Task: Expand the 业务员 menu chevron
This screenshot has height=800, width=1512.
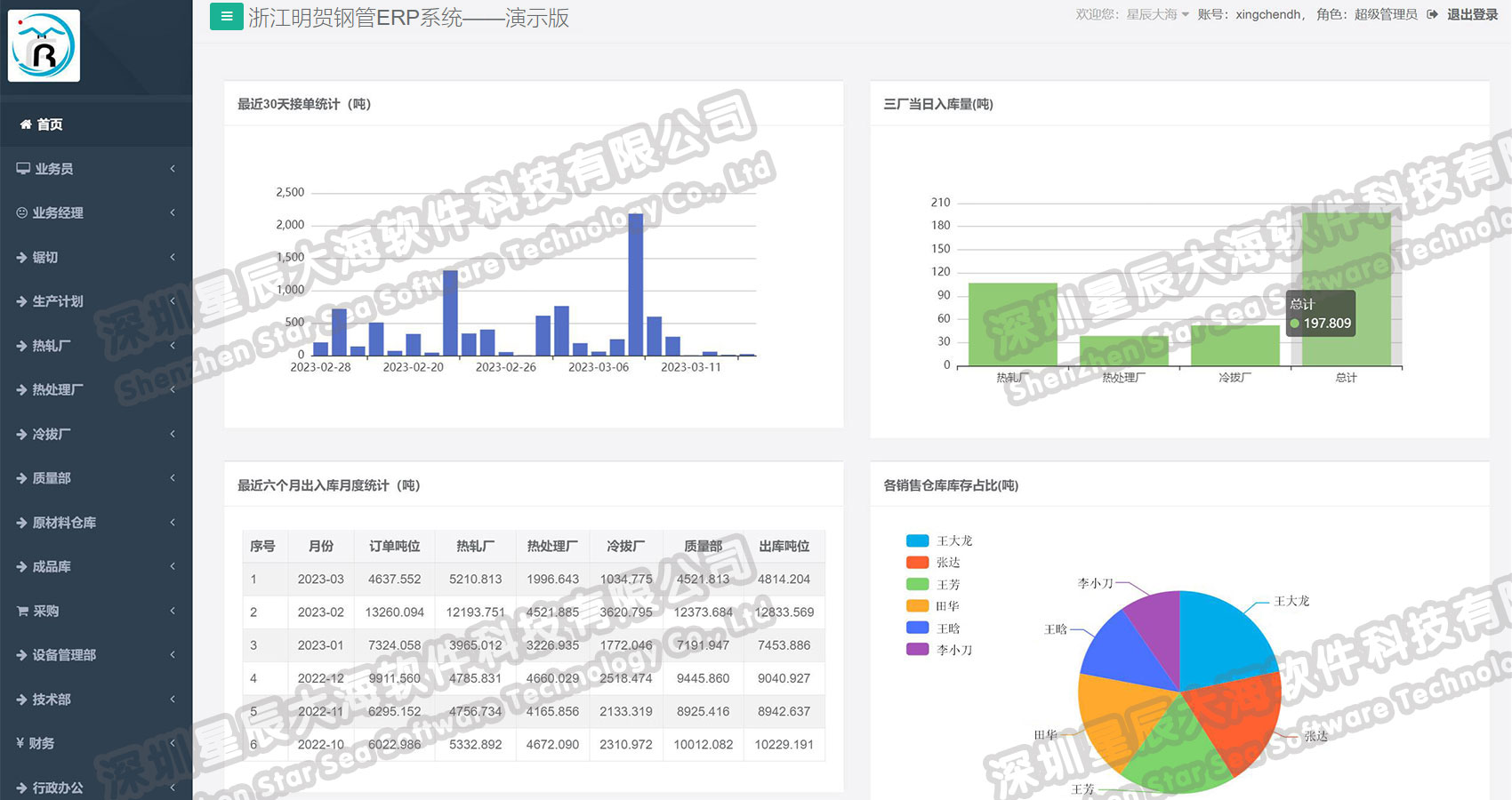Action: pyautogui.click(x=173, y=169)
